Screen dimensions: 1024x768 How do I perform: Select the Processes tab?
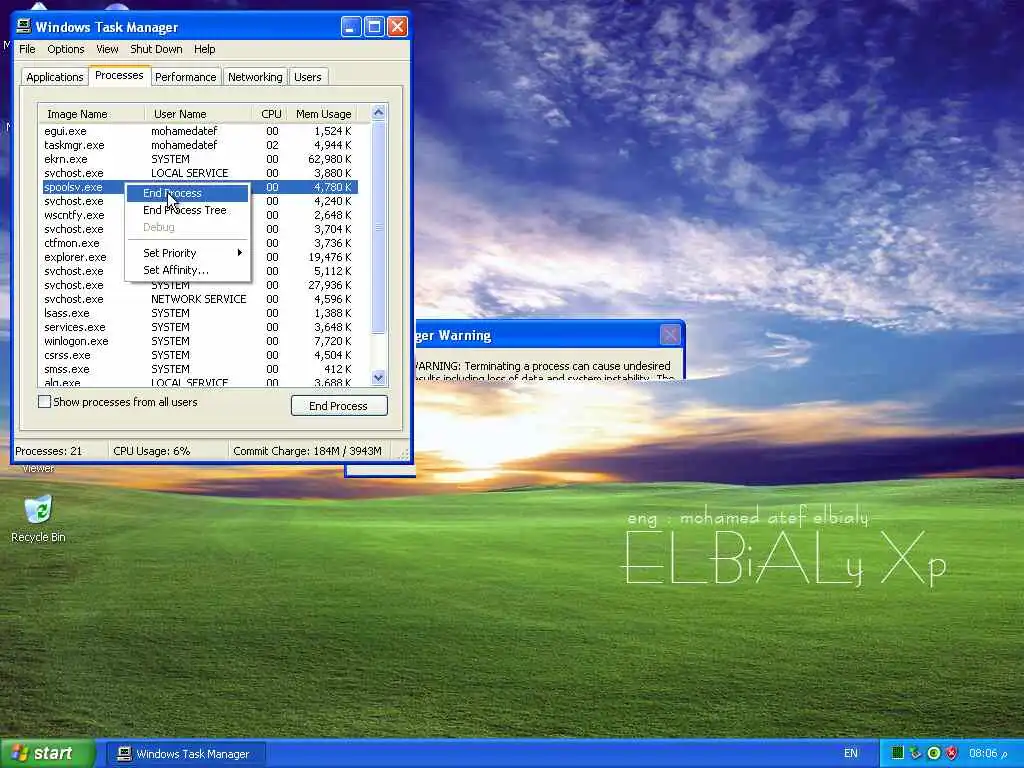[119, 75]
